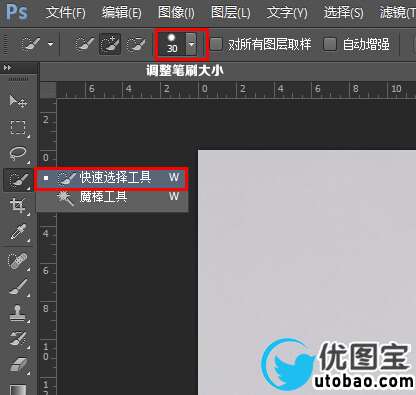
Task: Select the History Brush tool
Action: tap(18, 339)
